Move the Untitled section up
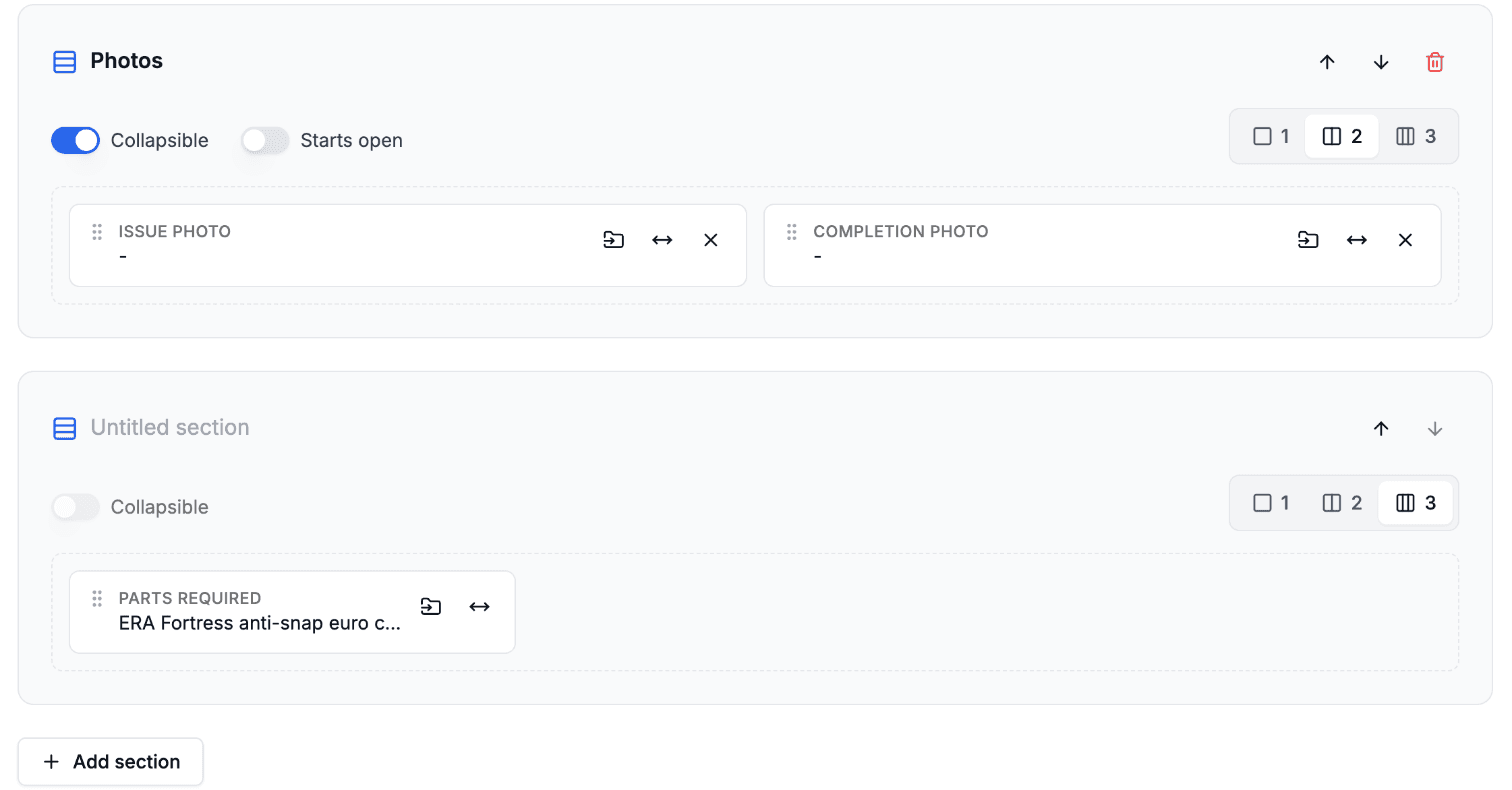The image size is (1512, 790). pos(1381,429)
